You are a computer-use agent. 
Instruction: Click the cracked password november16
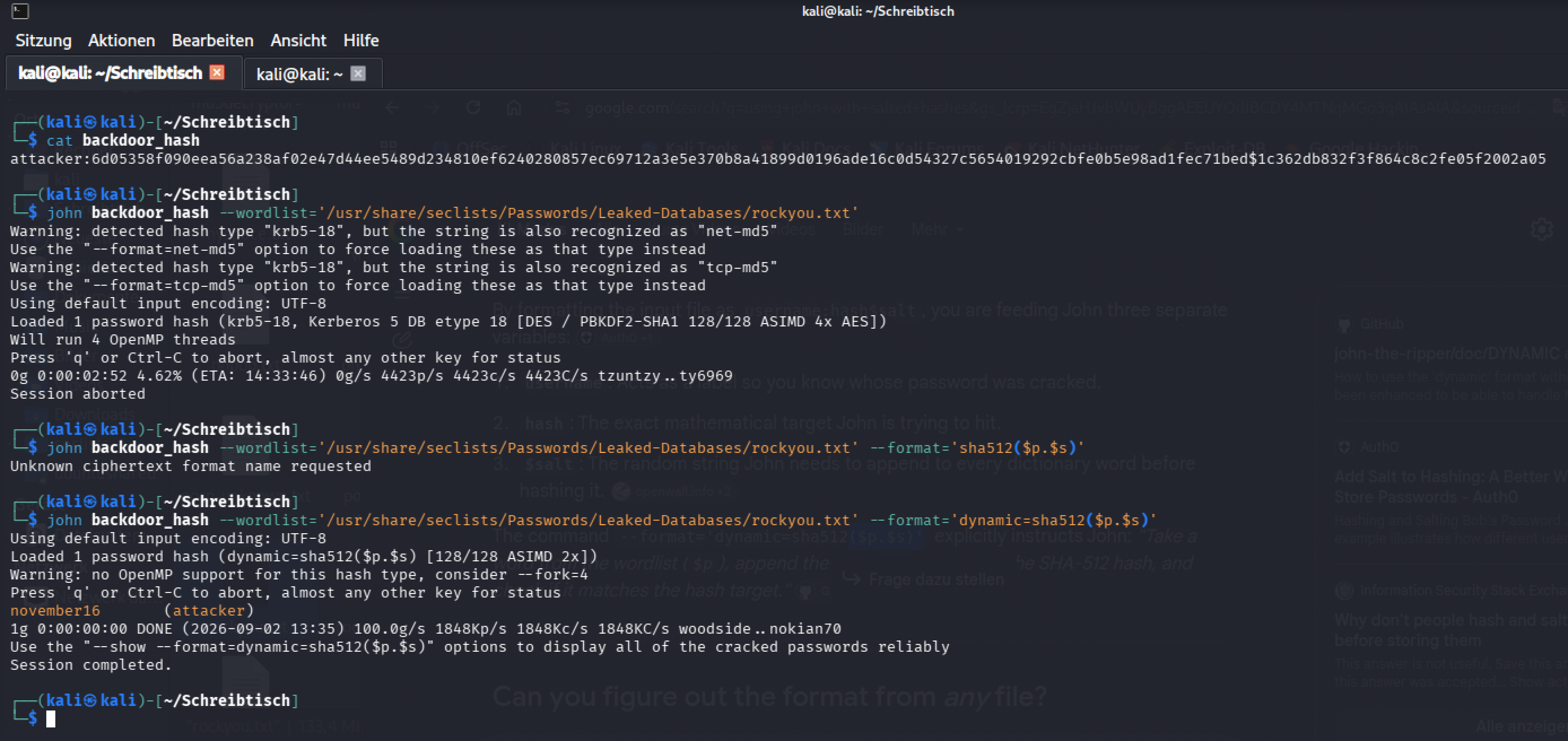[x=55, y=611]
